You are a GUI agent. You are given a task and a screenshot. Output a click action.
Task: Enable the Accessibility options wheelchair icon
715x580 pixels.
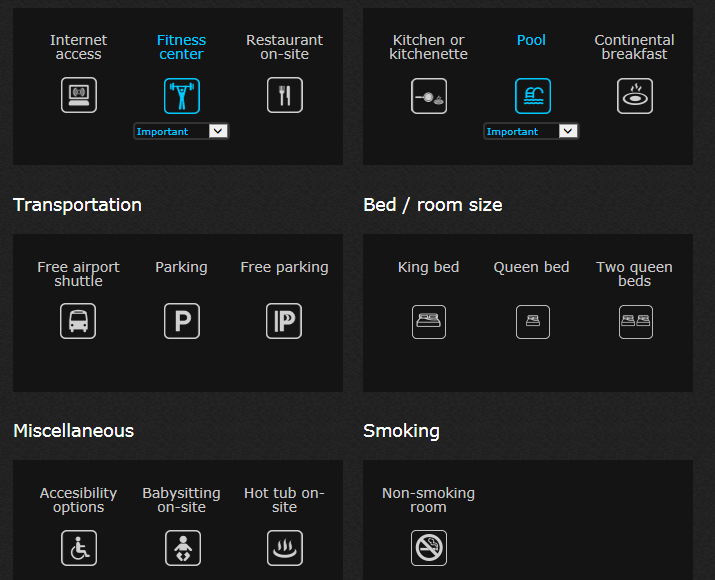[79, 548]
